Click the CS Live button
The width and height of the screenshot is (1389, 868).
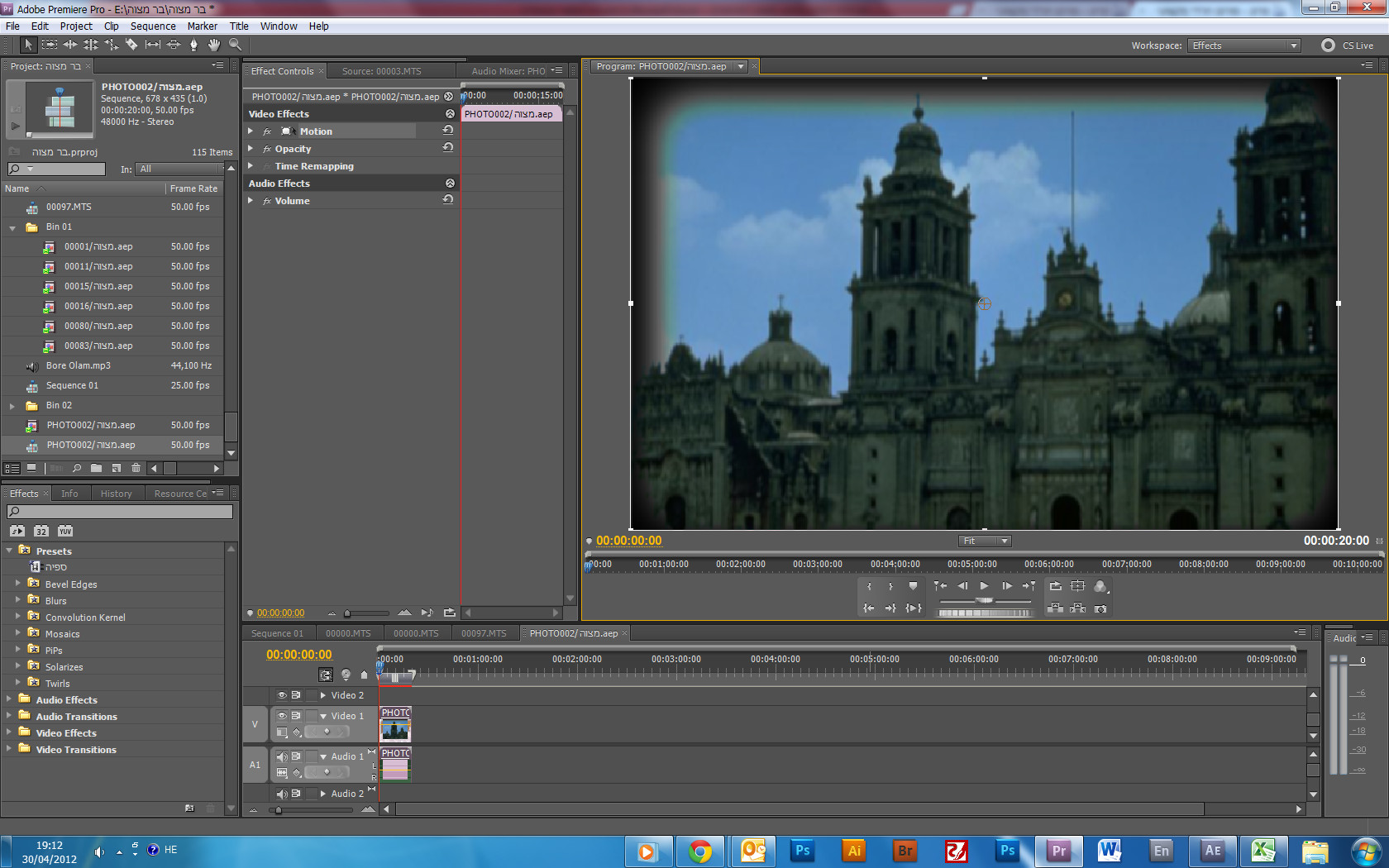1348,45
